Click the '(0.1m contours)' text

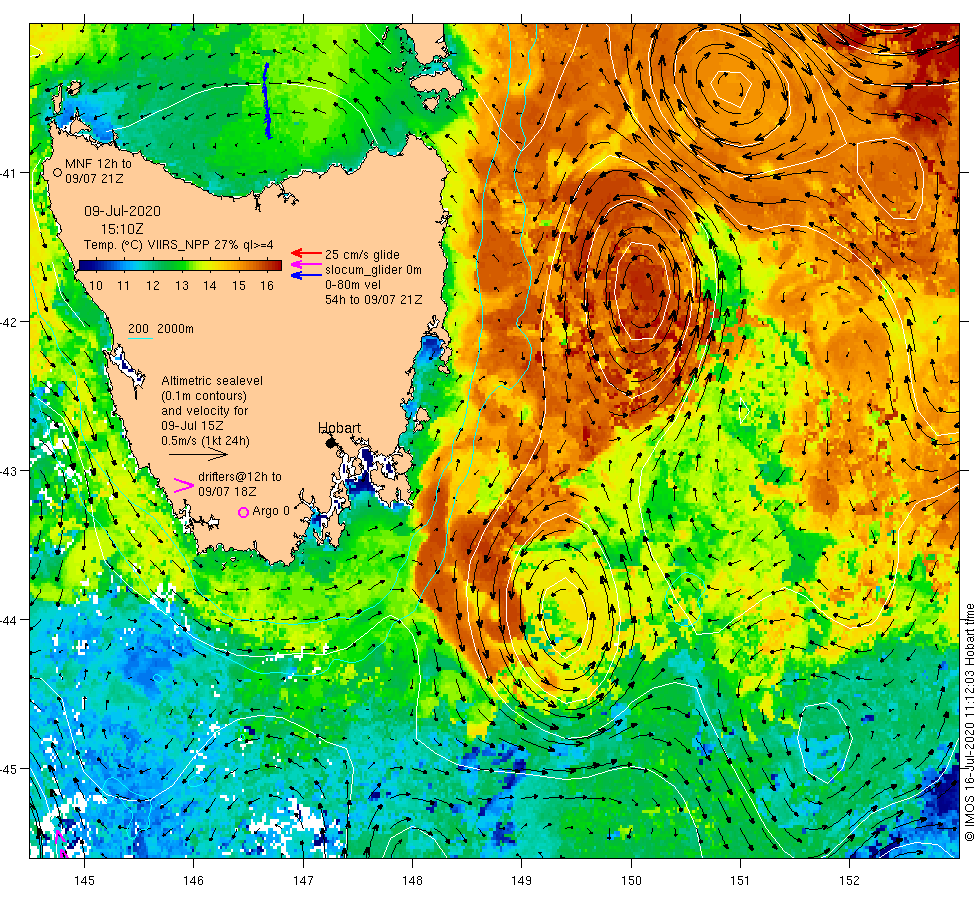204,396
